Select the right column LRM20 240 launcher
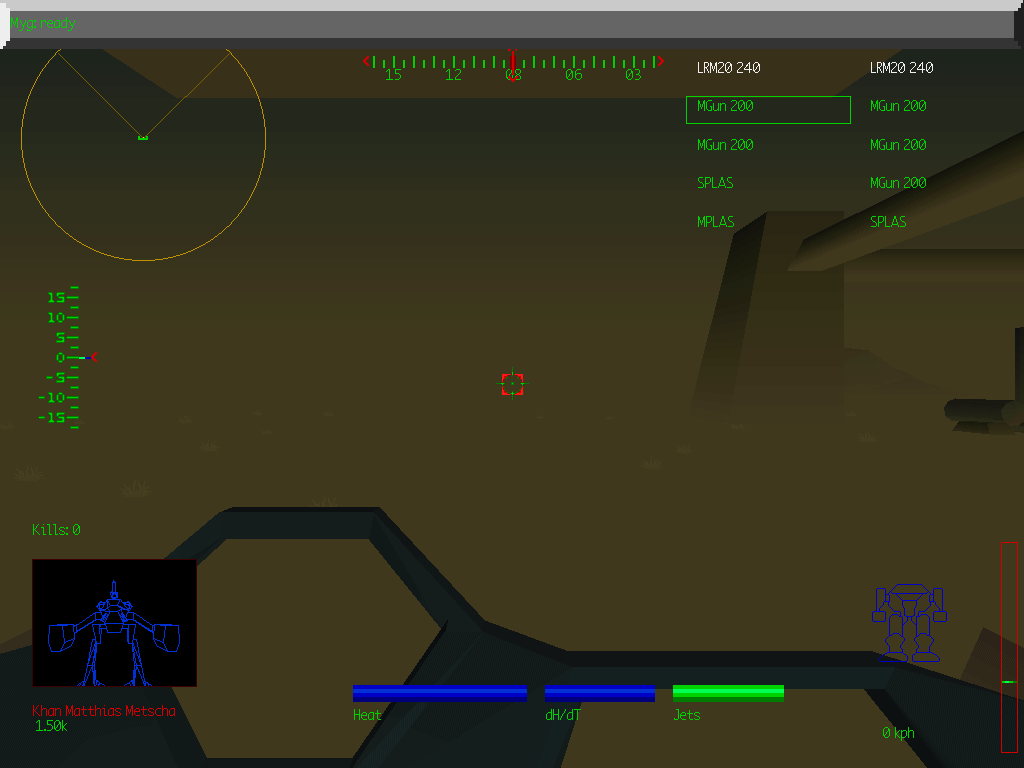1024x768 pixels. click(901, 67)
